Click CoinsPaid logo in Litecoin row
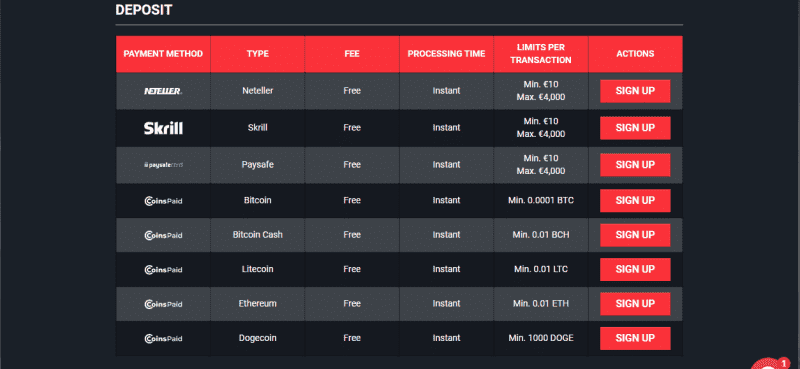Viewport: 800px width, 369px height. point(163,269)
